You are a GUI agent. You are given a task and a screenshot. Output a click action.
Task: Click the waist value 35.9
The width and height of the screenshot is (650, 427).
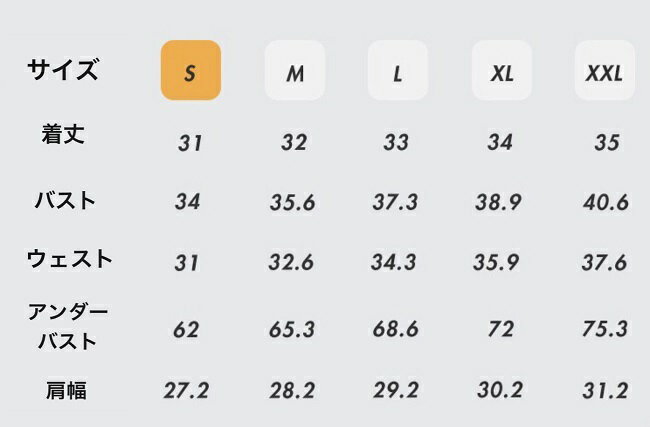click(x=496, y=262)
